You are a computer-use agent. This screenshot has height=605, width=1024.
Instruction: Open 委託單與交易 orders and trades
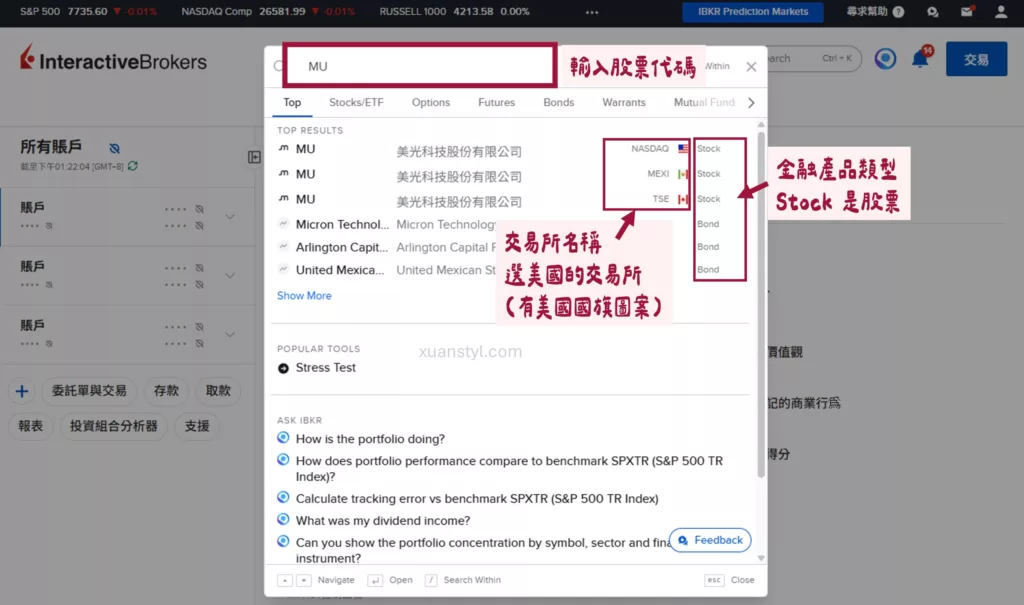89,391
